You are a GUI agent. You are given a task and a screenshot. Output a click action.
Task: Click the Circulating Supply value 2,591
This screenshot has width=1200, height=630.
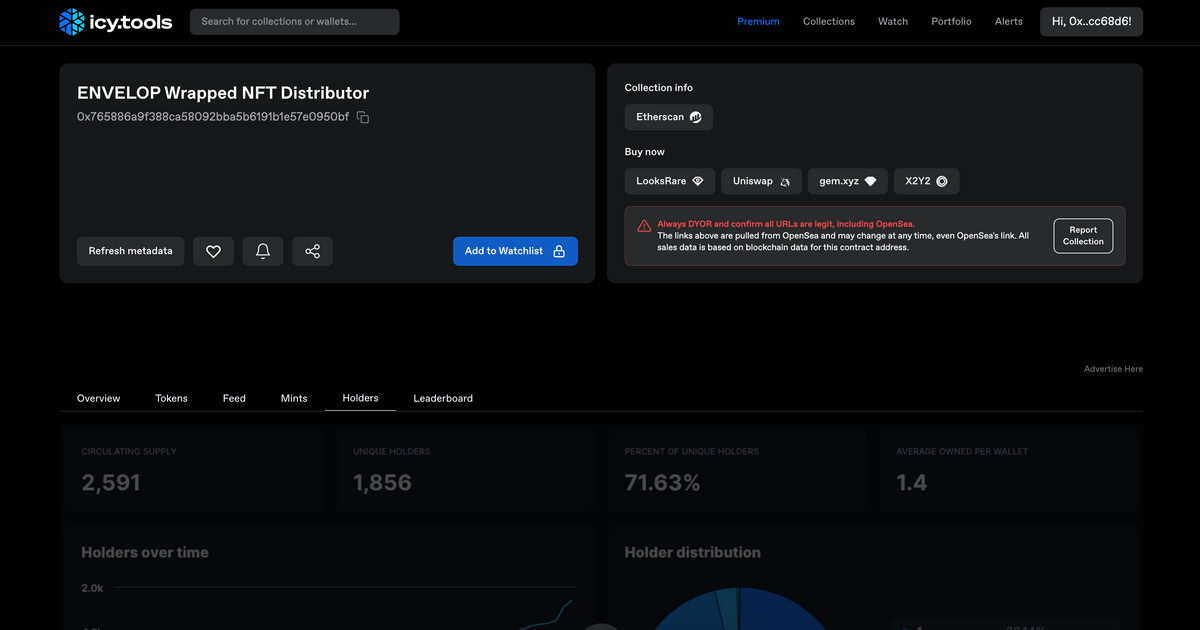[x=111, y=483]
